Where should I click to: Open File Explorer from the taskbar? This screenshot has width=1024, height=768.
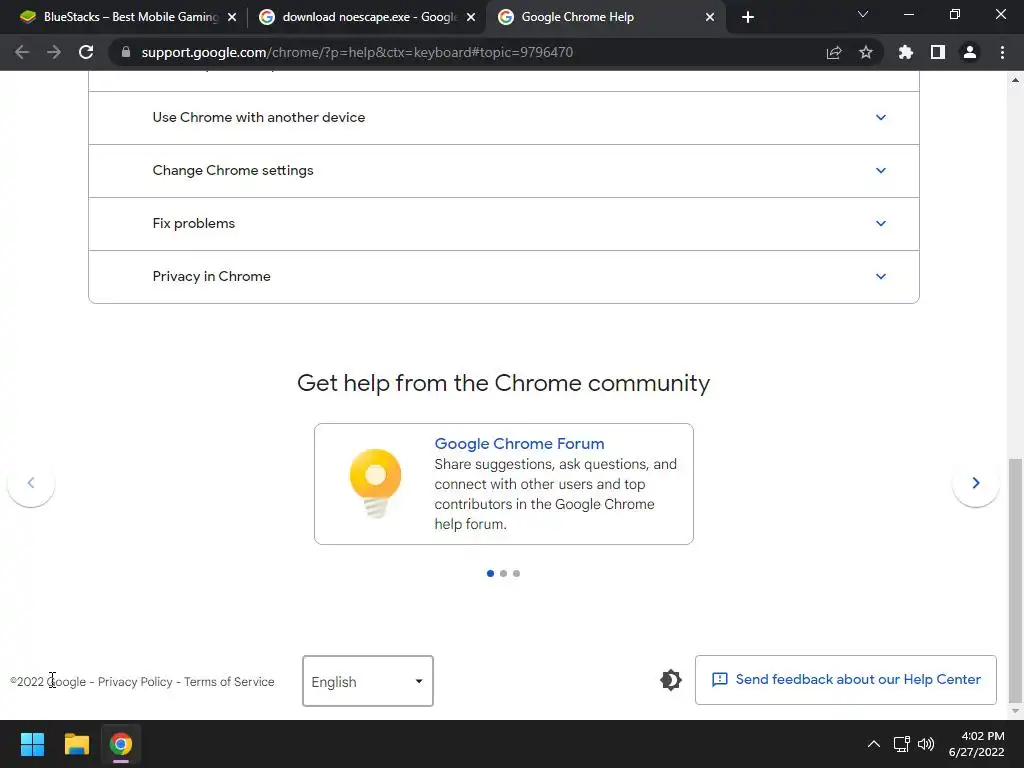click(x=76, y=744)
